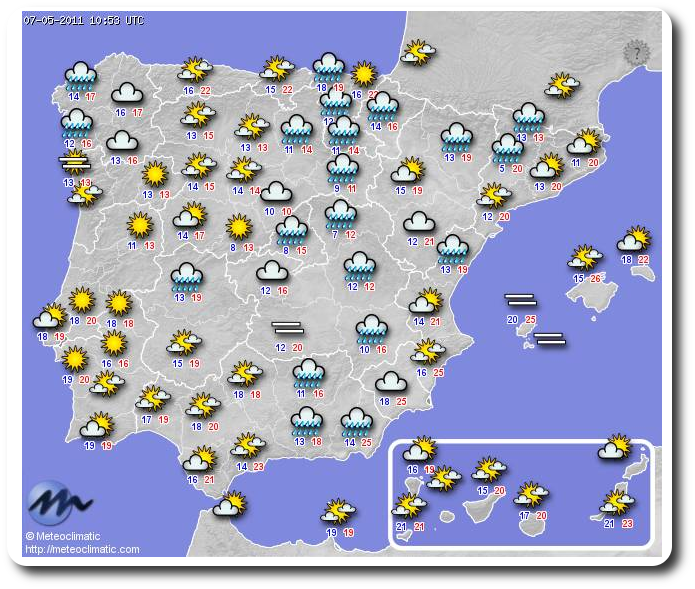Image resolution: width=695 pixels, height=589 pixels.
Task: Select the rain icon above 12 12
Action: click(360, 266)
